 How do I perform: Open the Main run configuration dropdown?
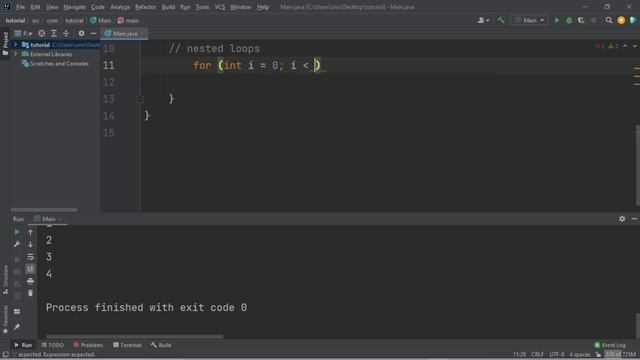[x=530, y=20]
